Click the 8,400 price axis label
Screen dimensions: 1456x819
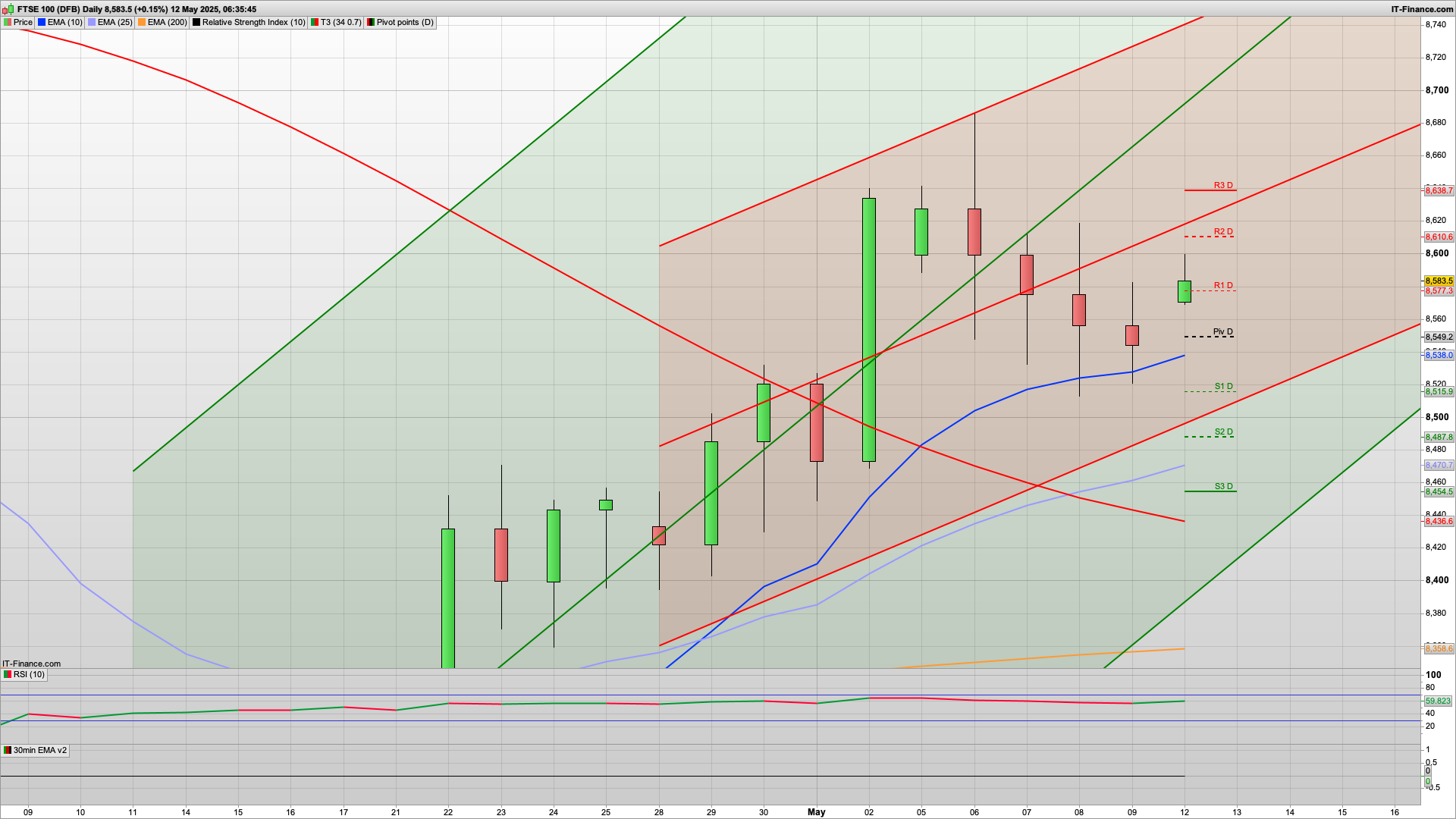point(1436,579)
